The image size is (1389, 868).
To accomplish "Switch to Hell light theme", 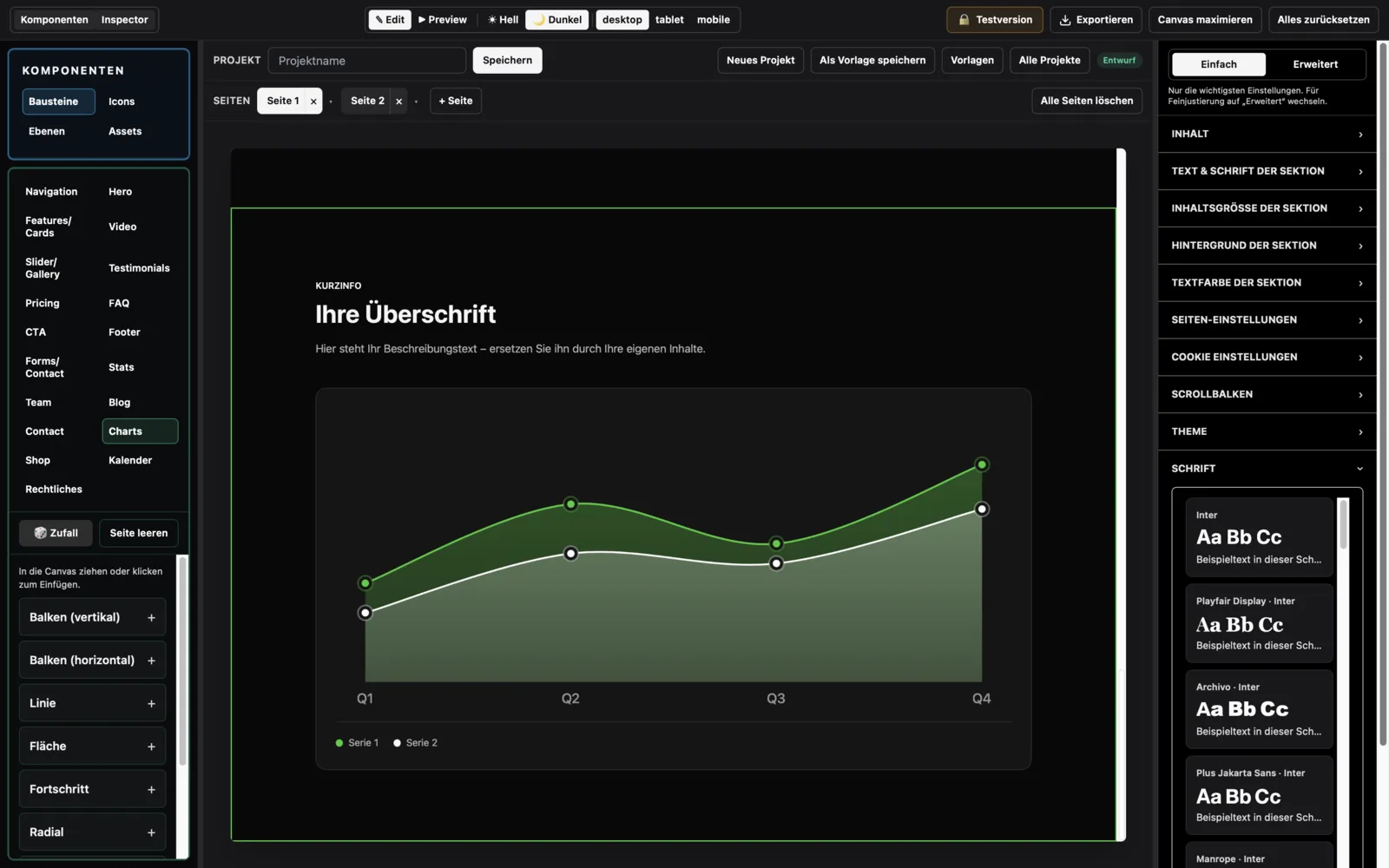I will [x=503, y=19].
